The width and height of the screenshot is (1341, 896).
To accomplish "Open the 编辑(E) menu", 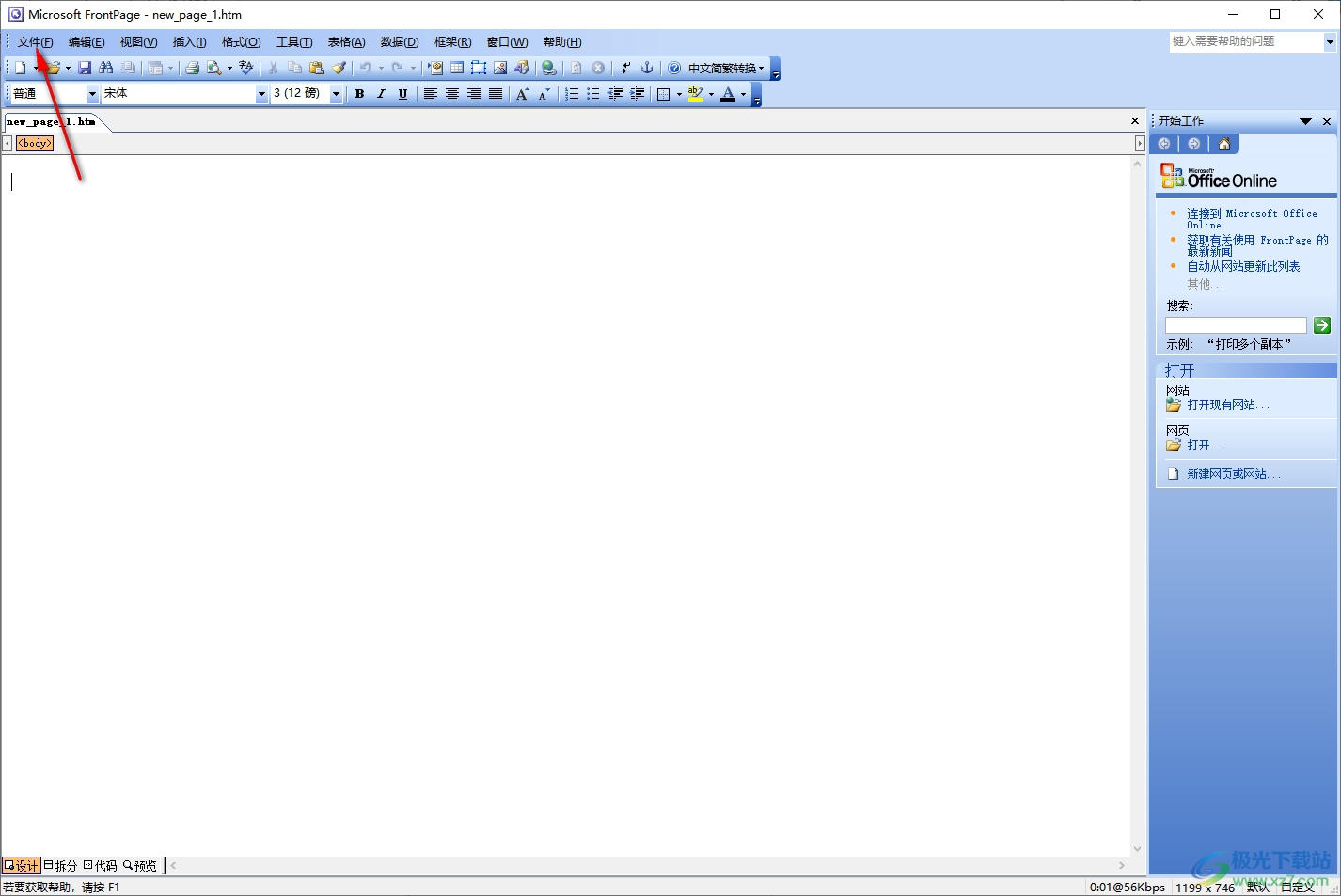I will (87, 42).
